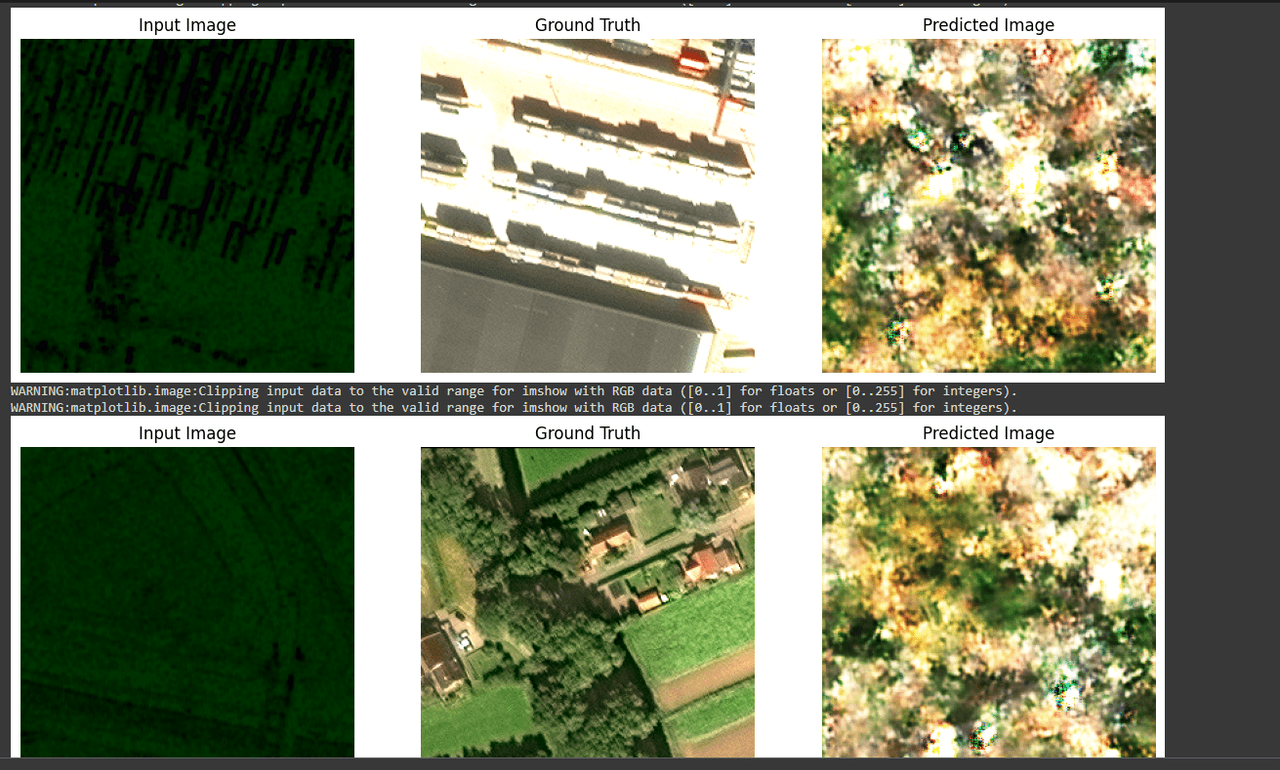The width and height of the screenshot is (1280, 770).
Task: Click the first matplotlib clipping warning line
Action: coord(513,391)
